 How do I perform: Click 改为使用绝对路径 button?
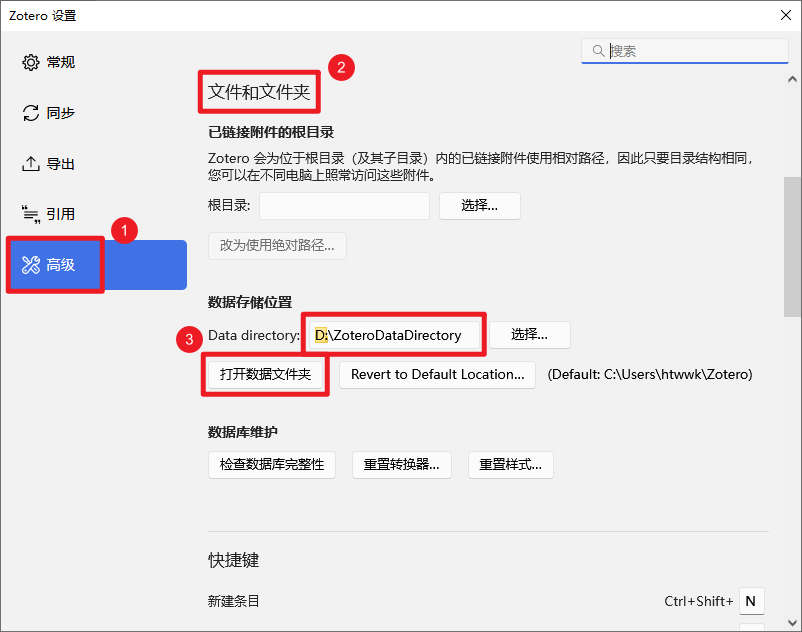click(x=277, y=245)
